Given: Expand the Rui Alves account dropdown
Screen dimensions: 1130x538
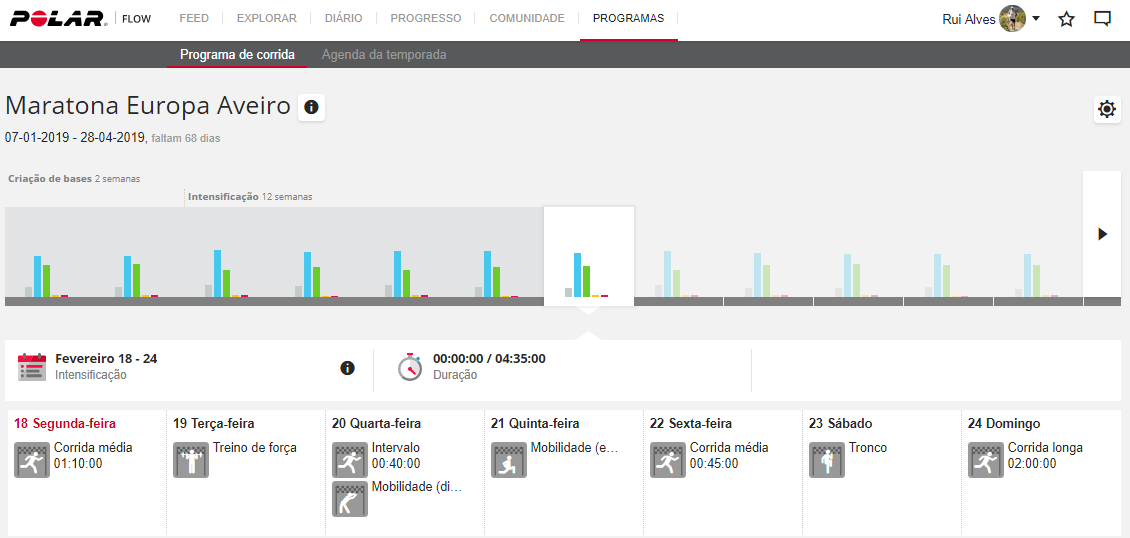Looking at the screenshot, I should tap(1036, 19).
